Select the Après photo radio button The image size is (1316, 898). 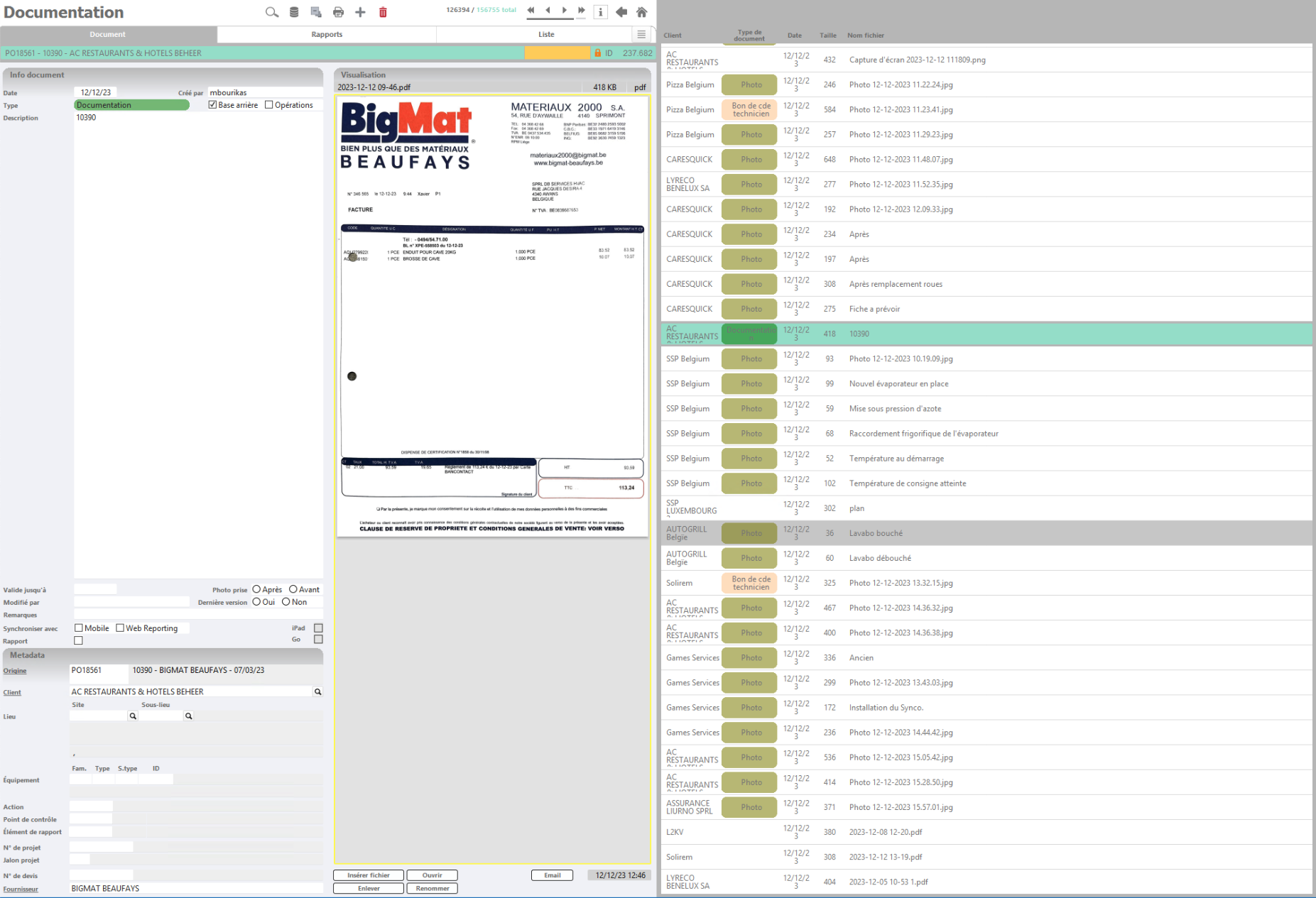[x=256, y=589]
